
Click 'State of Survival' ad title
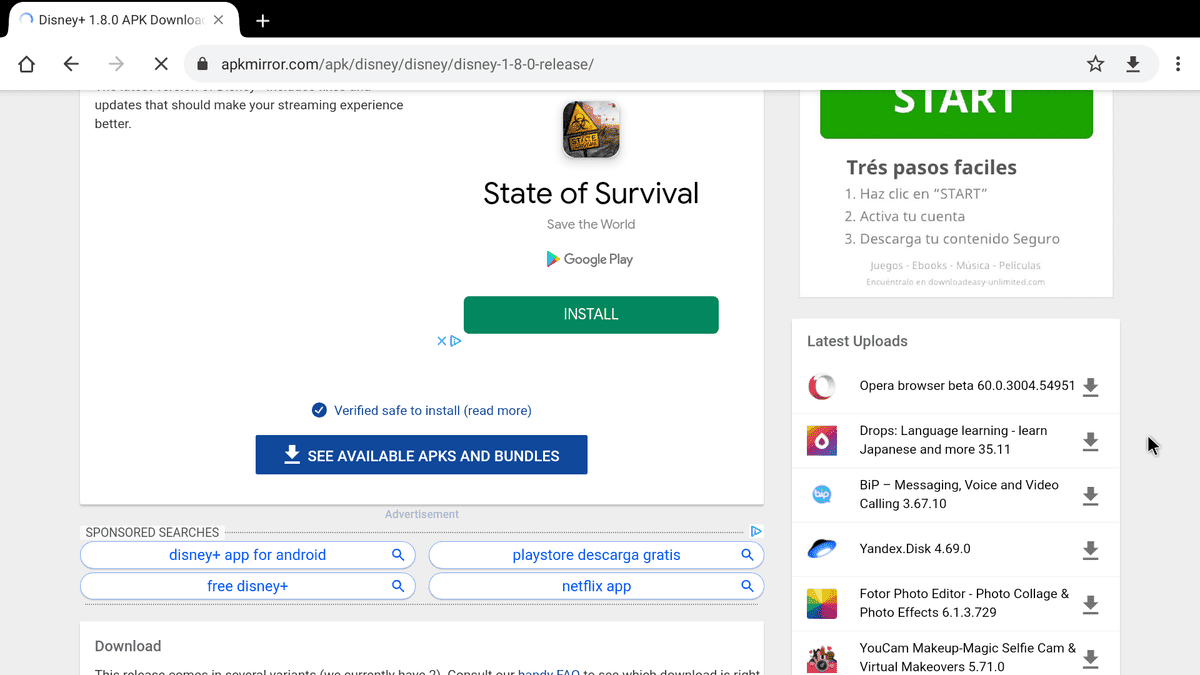click(591, 193)
